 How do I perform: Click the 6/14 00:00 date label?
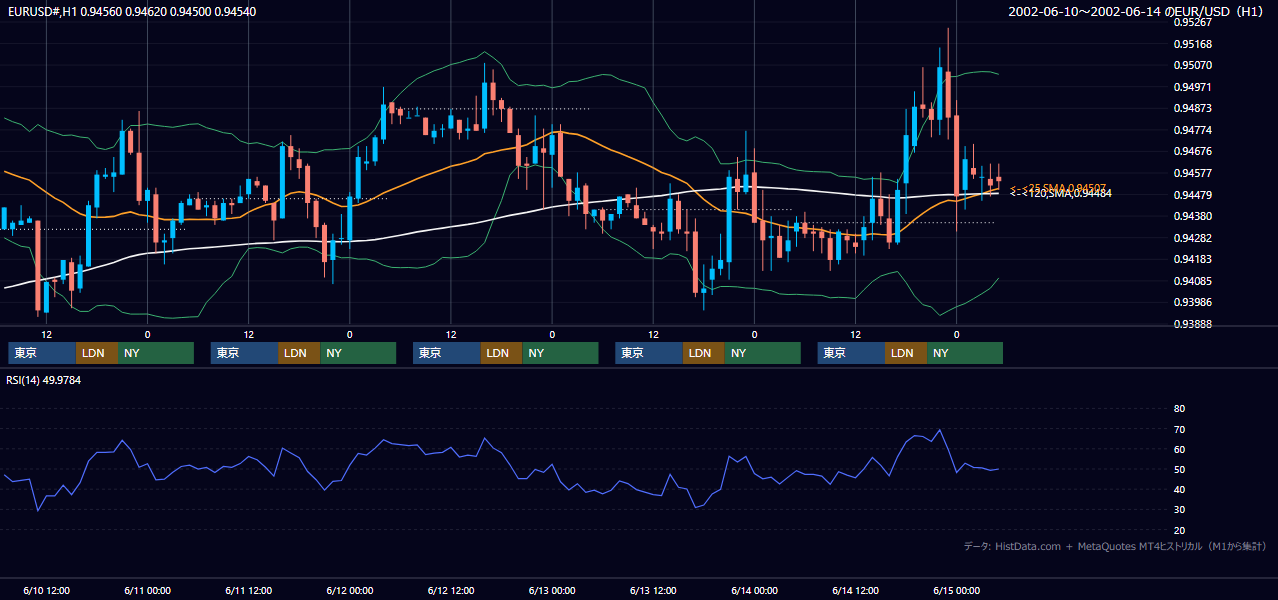click(x=754, y=590)
